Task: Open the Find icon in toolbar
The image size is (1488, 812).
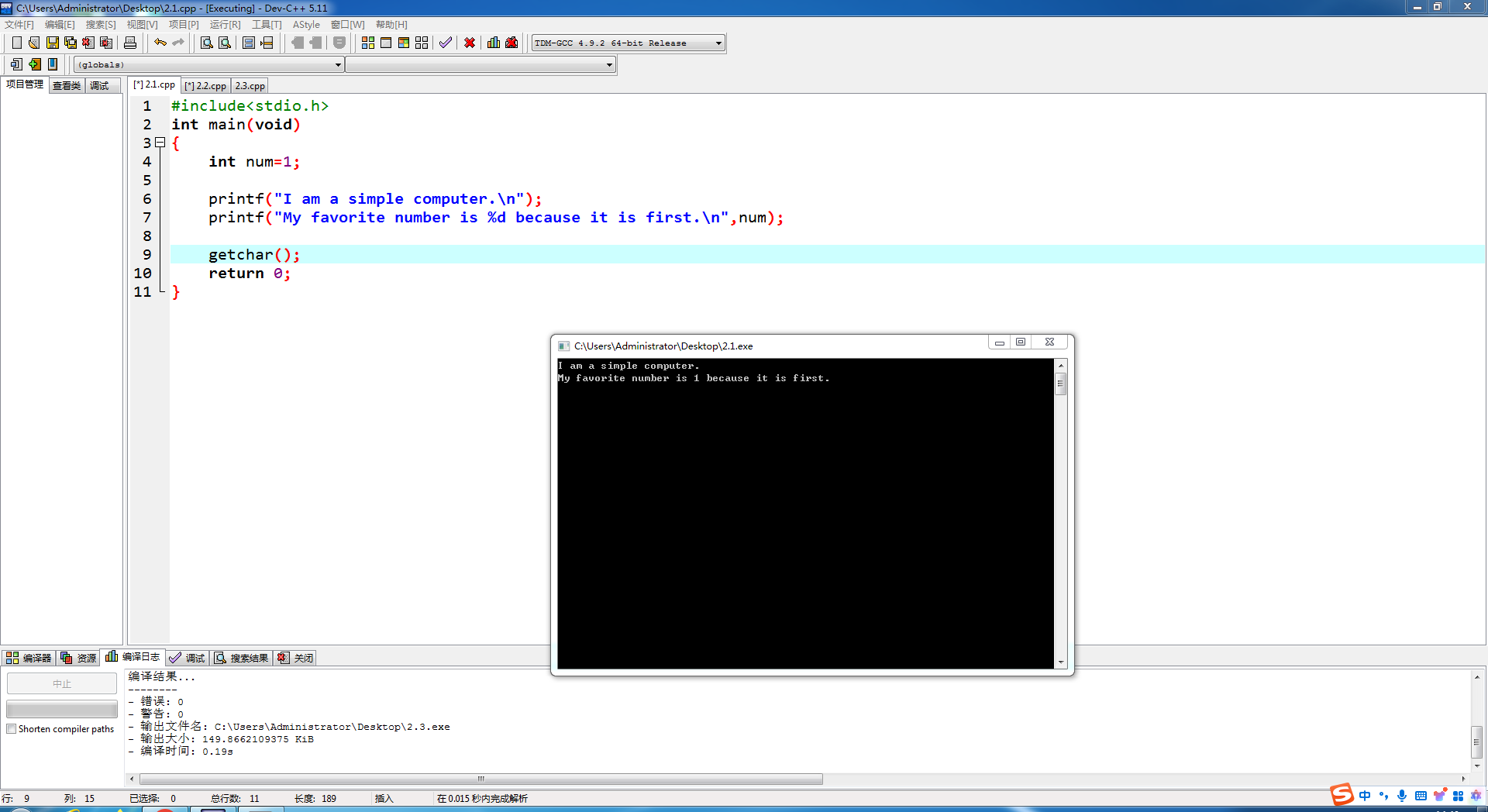Action: (x=207, y=43)
